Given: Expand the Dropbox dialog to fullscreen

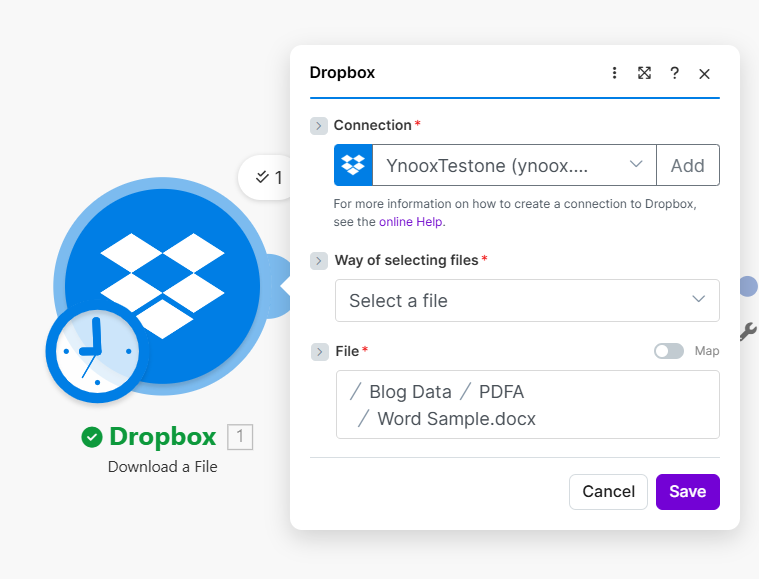Looking at the screenshot, I should pos(644,73).
